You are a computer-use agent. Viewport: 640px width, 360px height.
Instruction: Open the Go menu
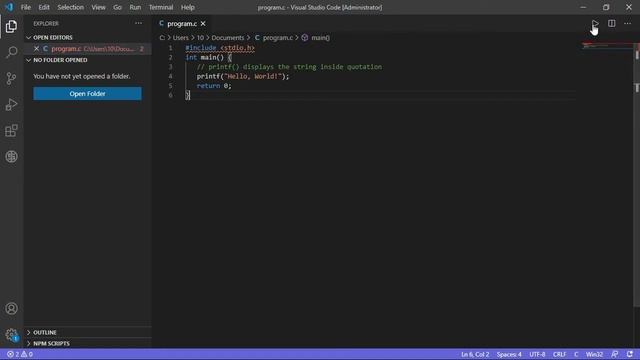[118, 7]
